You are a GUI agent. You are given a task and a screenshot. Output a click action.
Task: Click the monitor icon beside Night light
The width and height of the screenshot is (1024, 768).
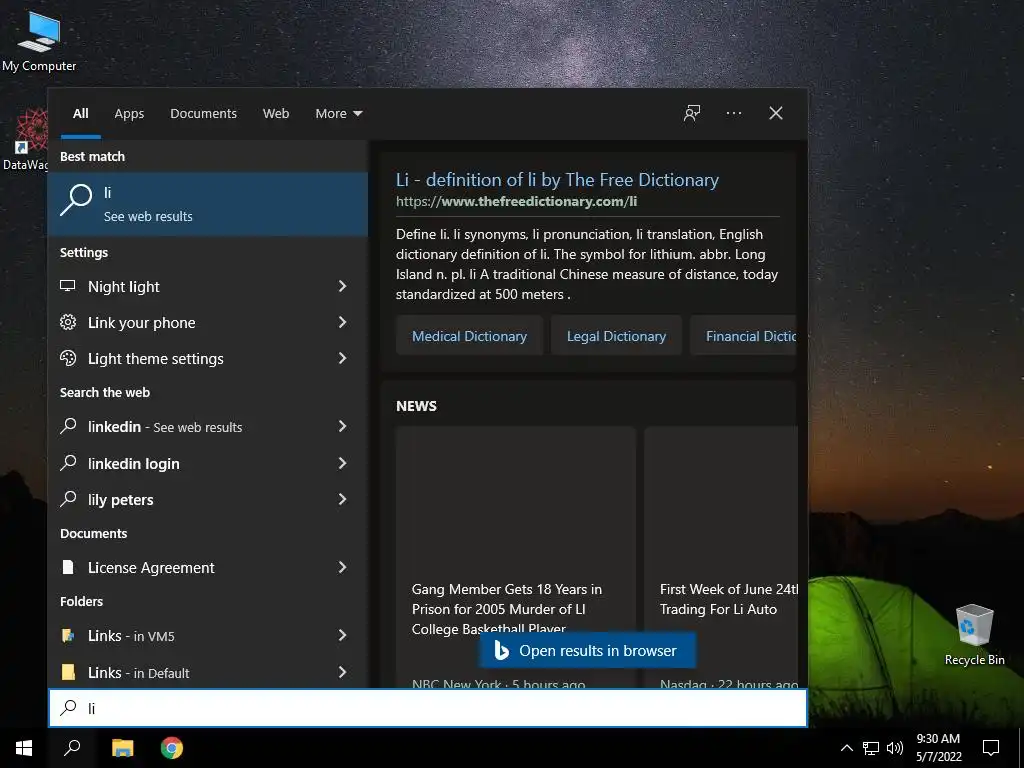click(68, 286)
